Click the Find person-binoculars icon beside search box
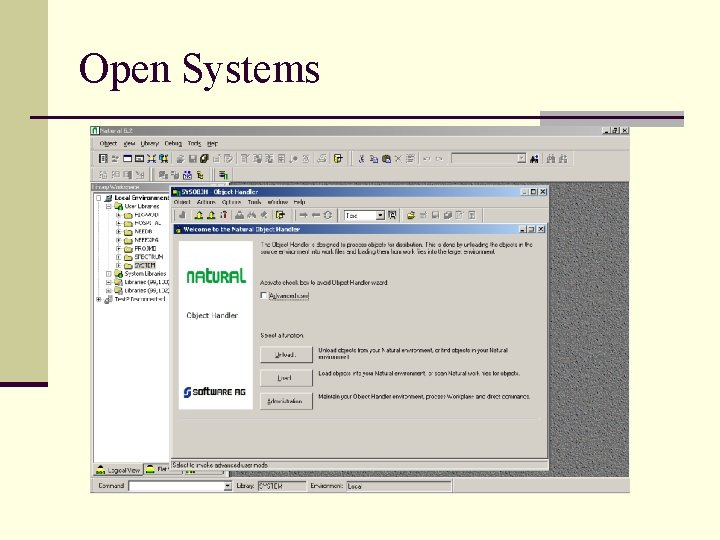Image resolution: width=720 pixels, height=540 pixels. pos(534,159)
